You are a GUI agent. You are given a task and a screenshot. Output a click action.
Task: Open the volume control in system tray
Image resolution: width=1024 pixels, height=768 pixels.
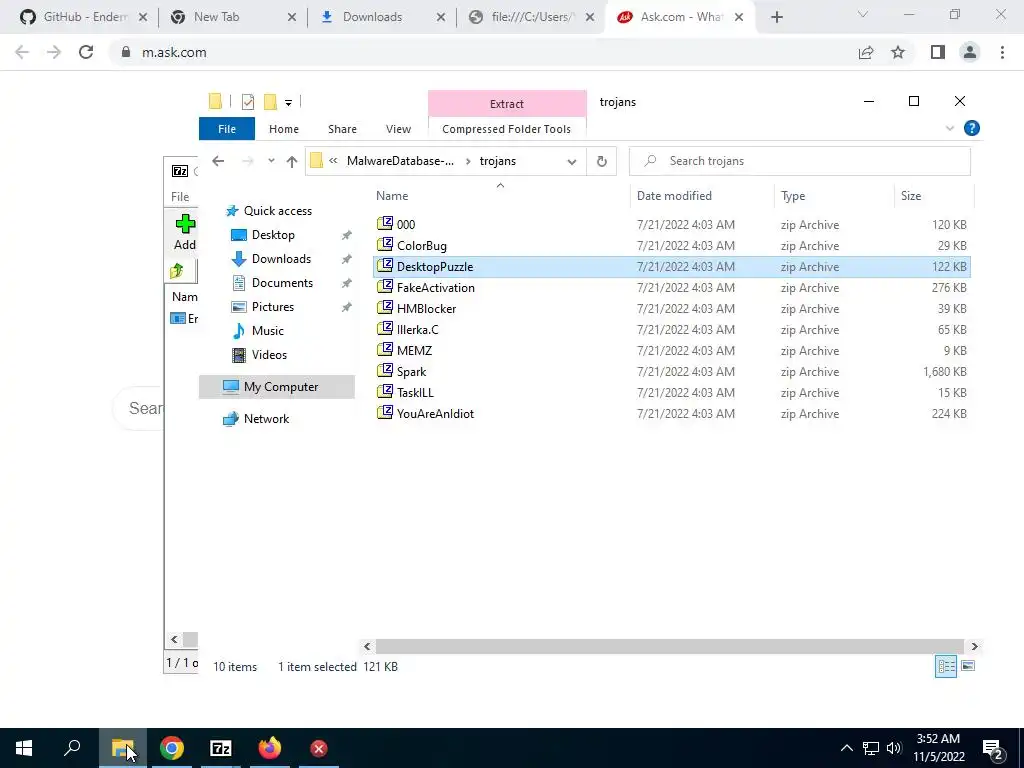click(x=894, y=748)
